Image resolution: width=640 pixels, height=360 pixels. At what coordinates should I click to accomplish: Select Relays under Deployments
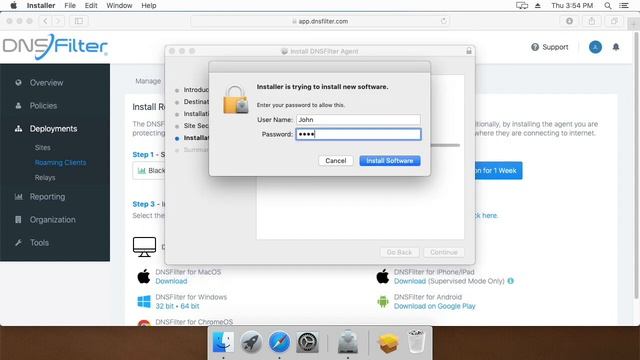45,178
